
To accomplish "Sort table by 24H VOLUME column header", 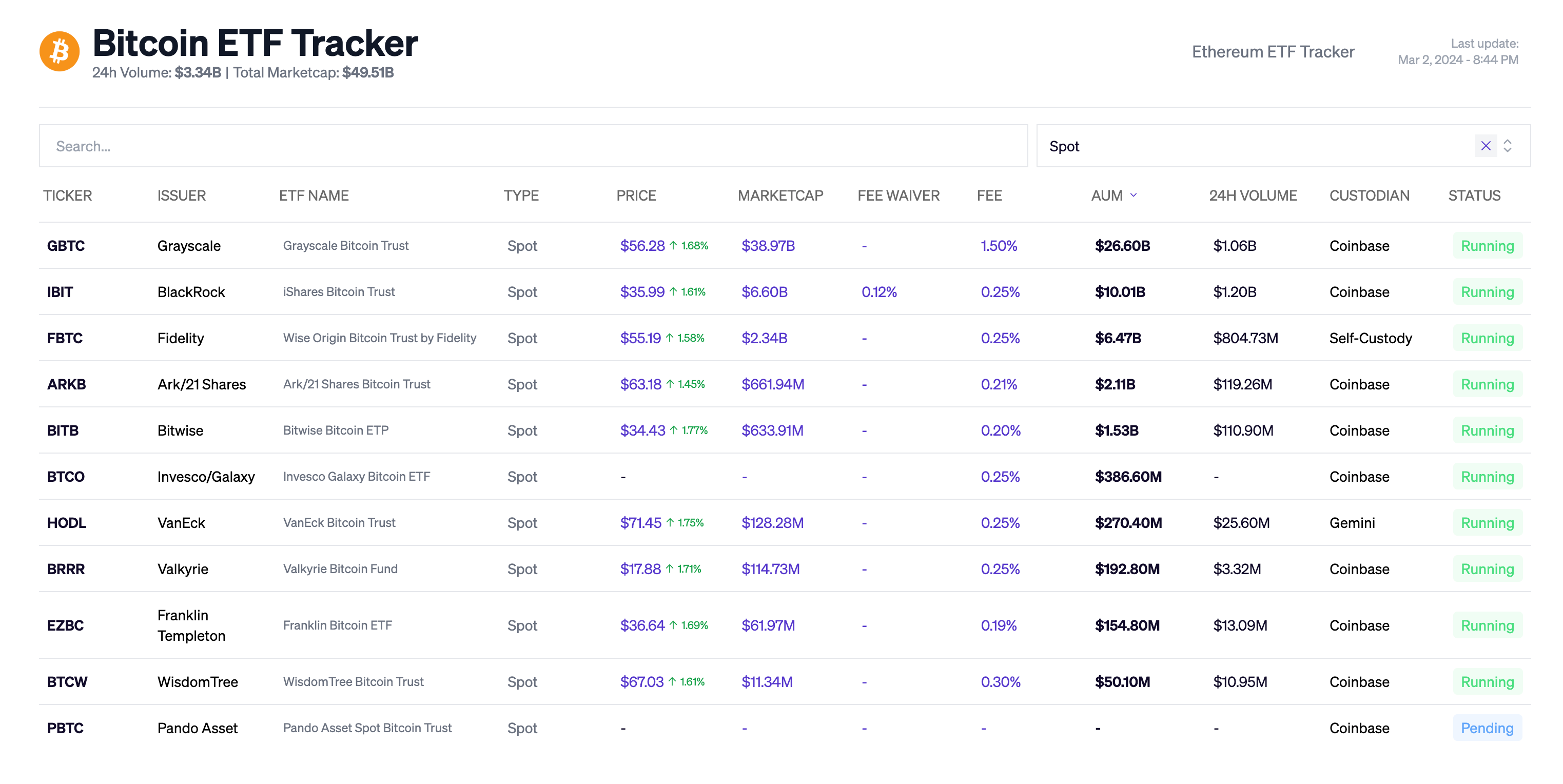I will (x=1253, y=195).
